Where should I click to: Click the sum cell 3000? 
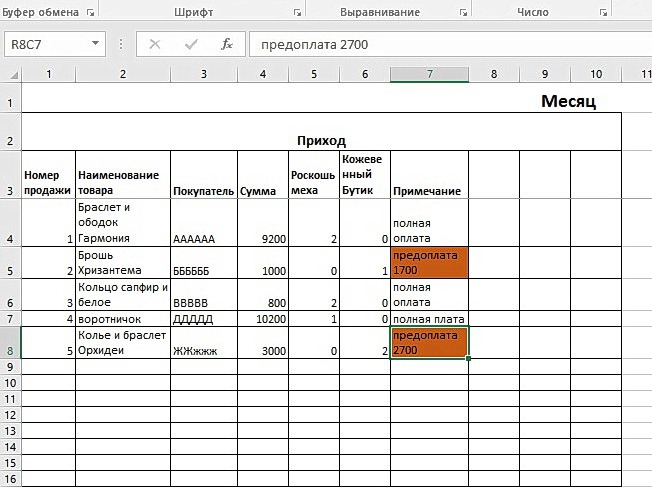[263, 343]
